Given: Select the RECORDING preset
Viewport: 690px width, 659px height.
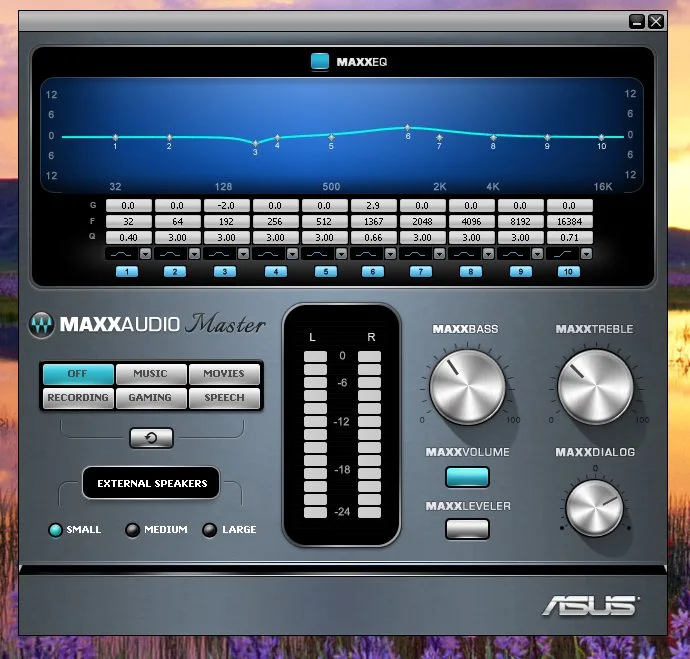Looking at the screenshot, I should pyautogui.click(x=78, y=398).
